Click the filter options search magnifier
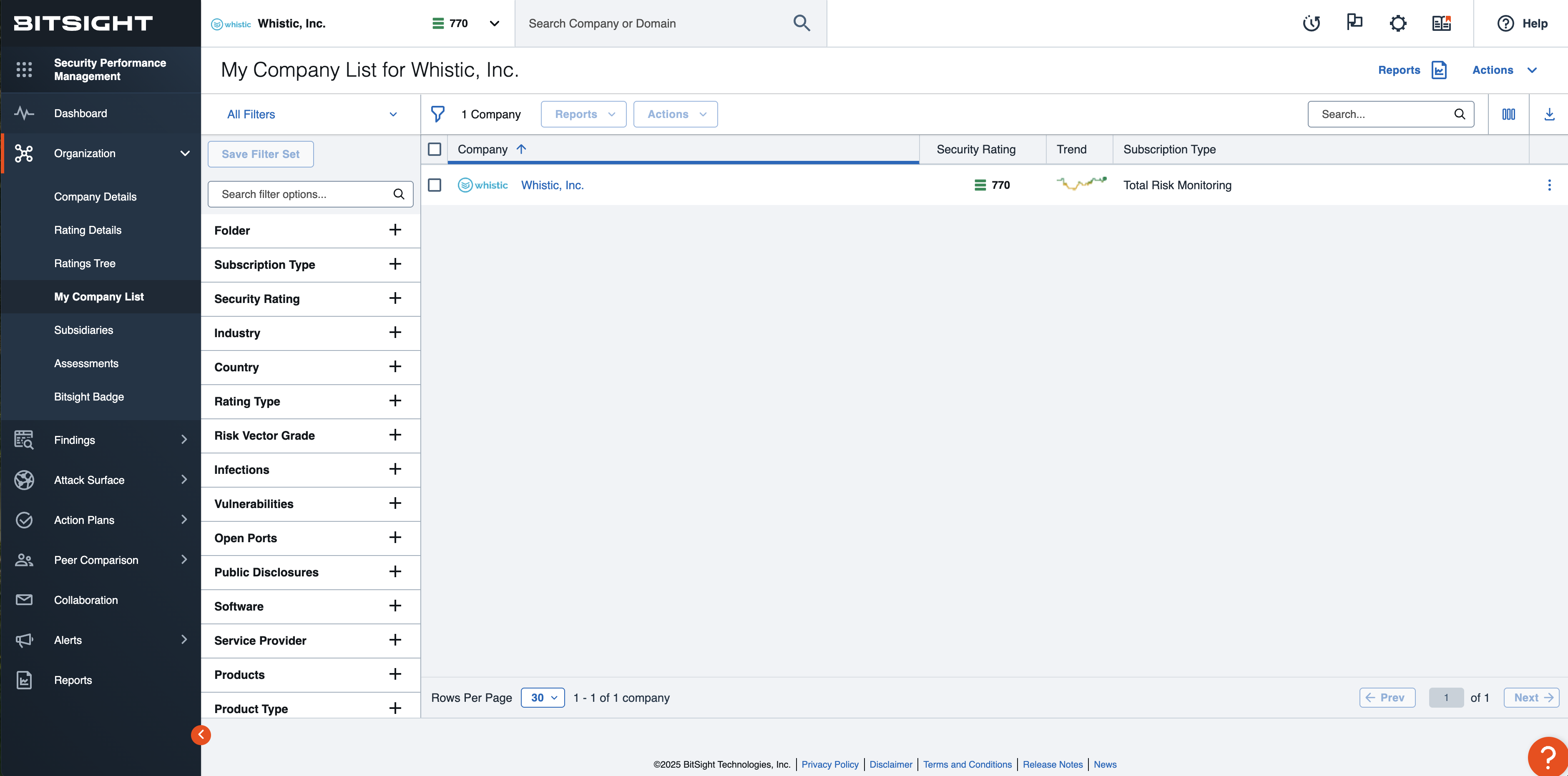Screen dimensions: 1568x776 [399, 194]
